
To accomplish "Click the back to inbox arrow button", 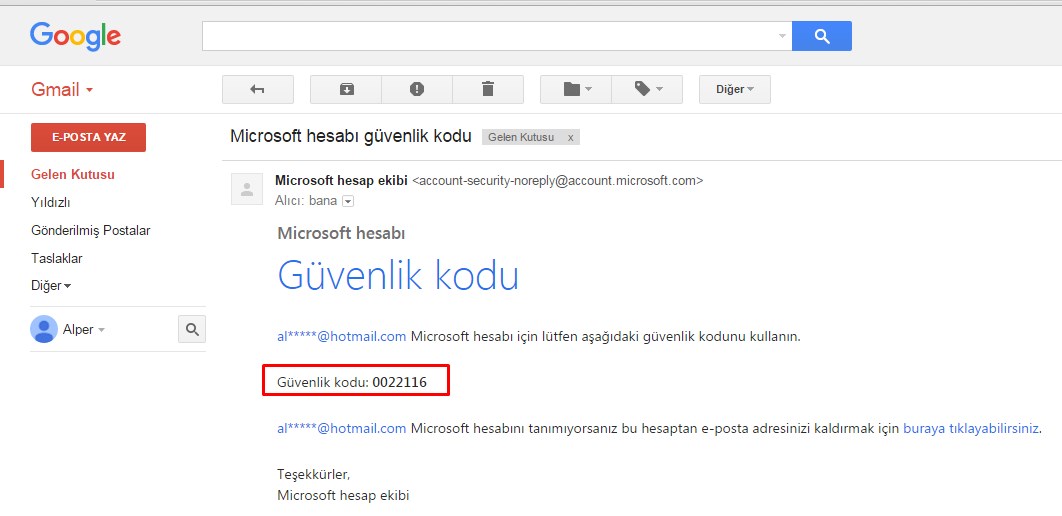I will tap(257, 89).
